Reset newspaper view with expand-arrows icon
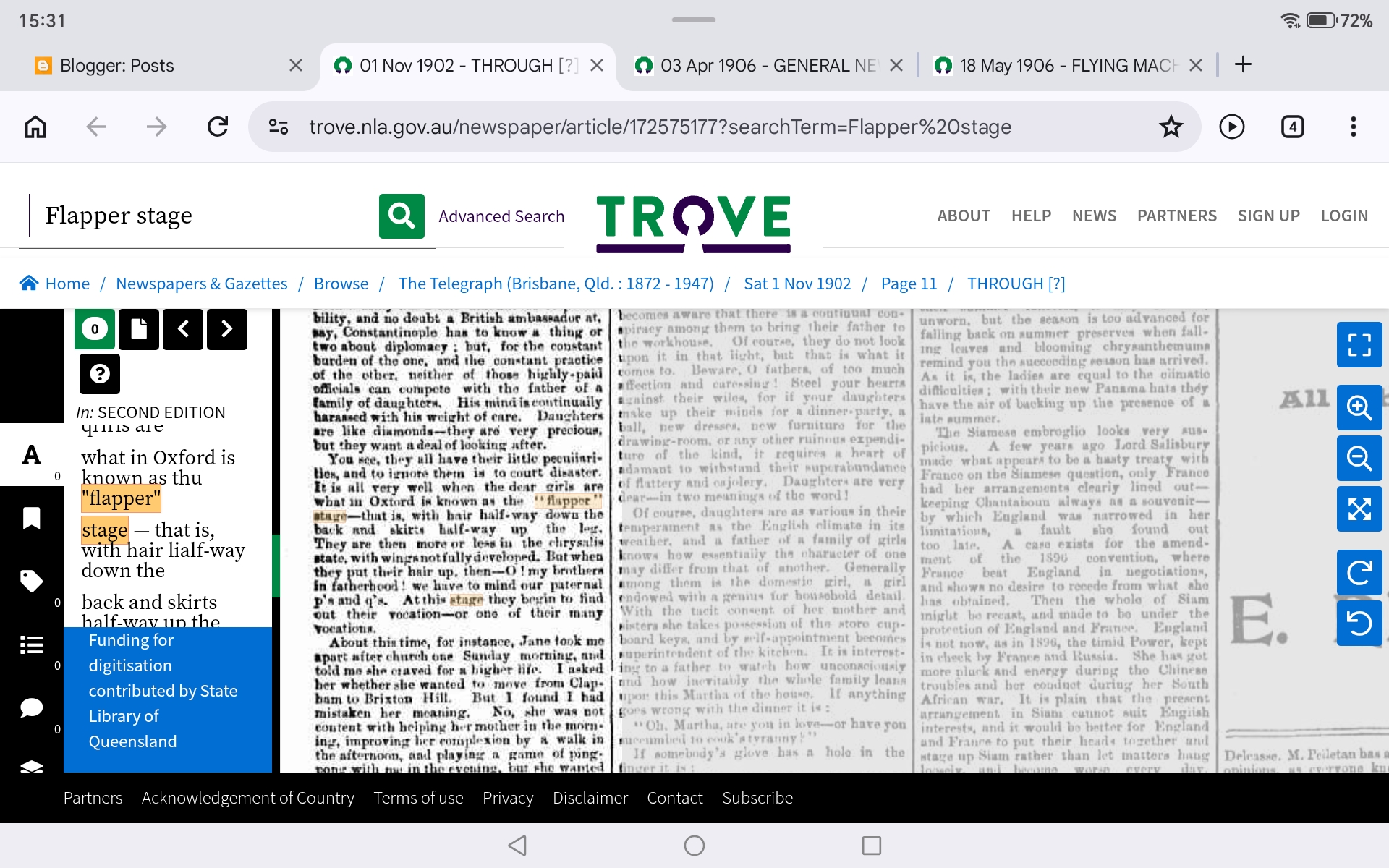Viewport: 1389px width, 868px height. (1359, 509)
